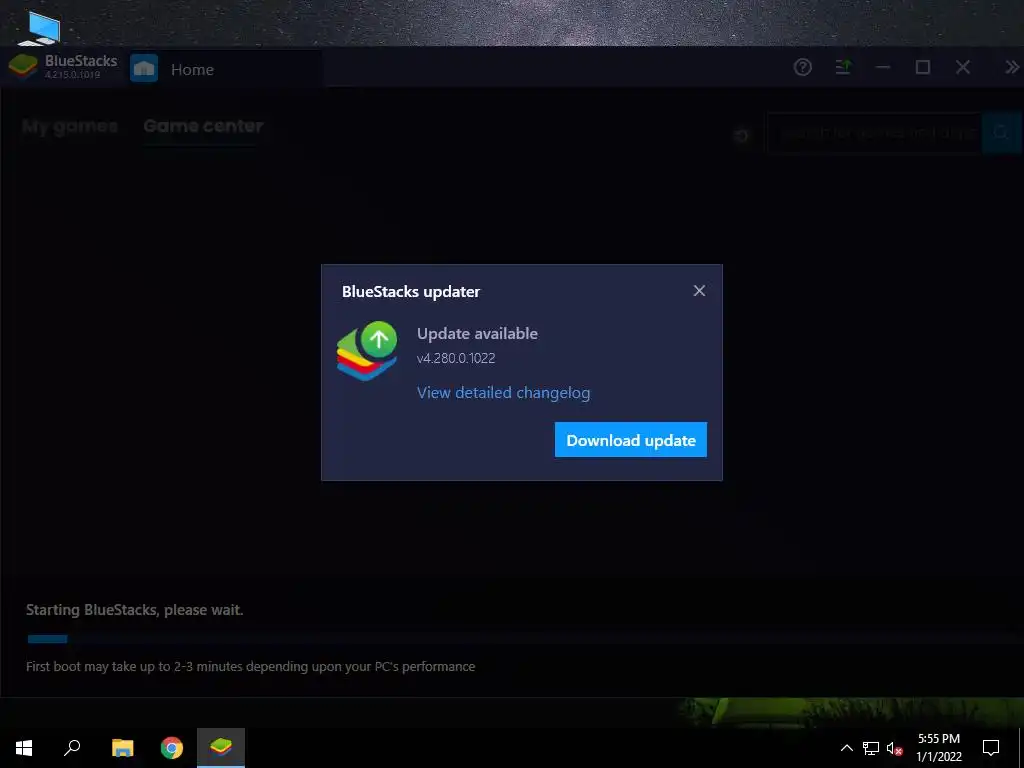Open File Explorer from taskbar
1024x768 pixels.
[x=122, y=748]
